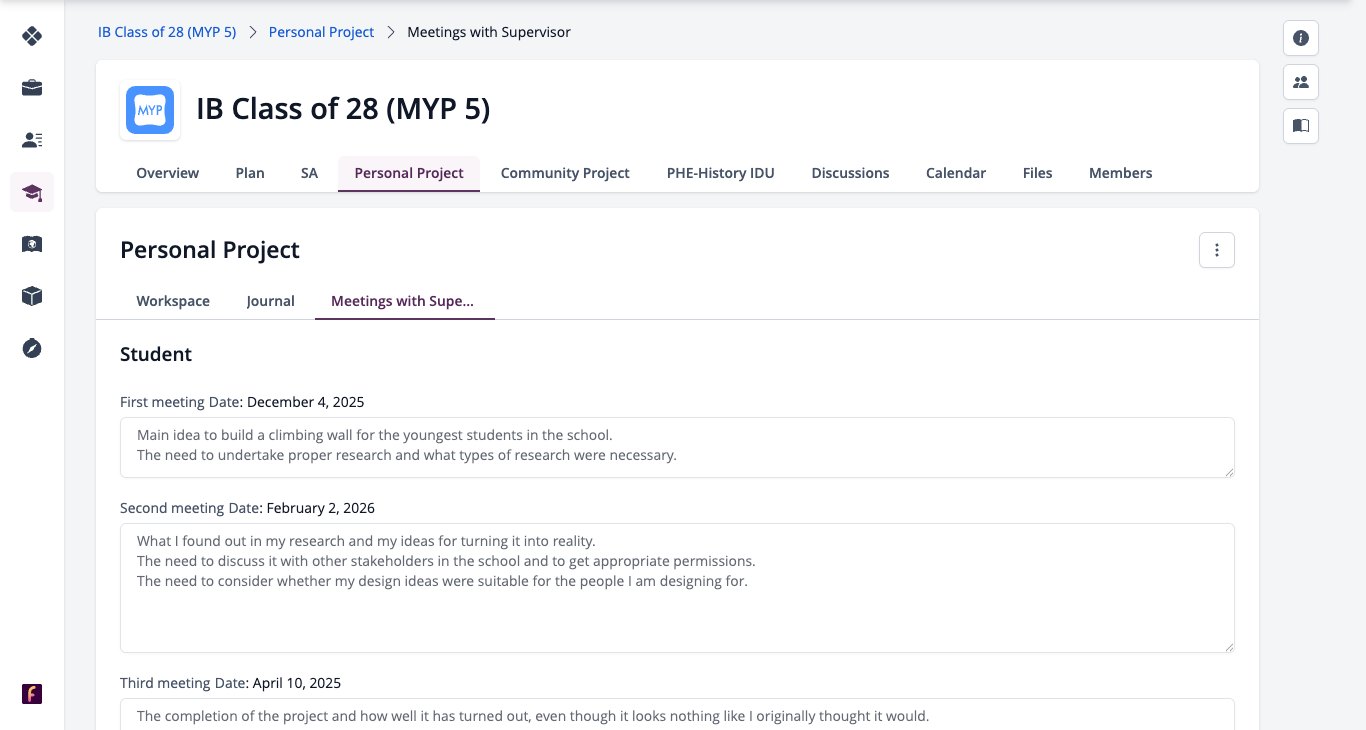Select the Meetings with Supe... sub-tab
The height and width of the screenshot is (730, 1366).
403,301
